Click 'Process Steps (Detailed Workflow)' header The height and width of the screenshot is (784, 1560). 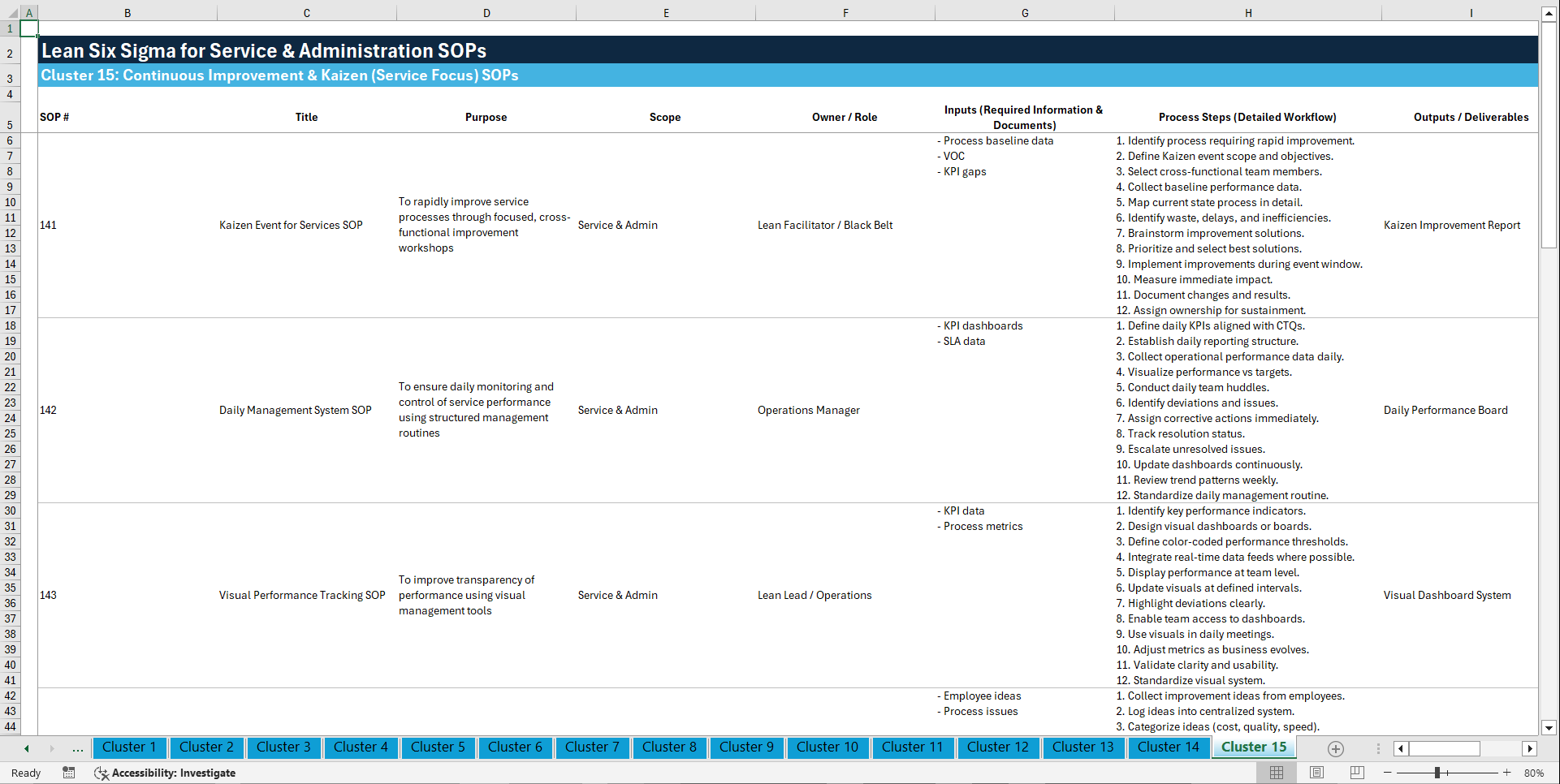point(1248,117)
